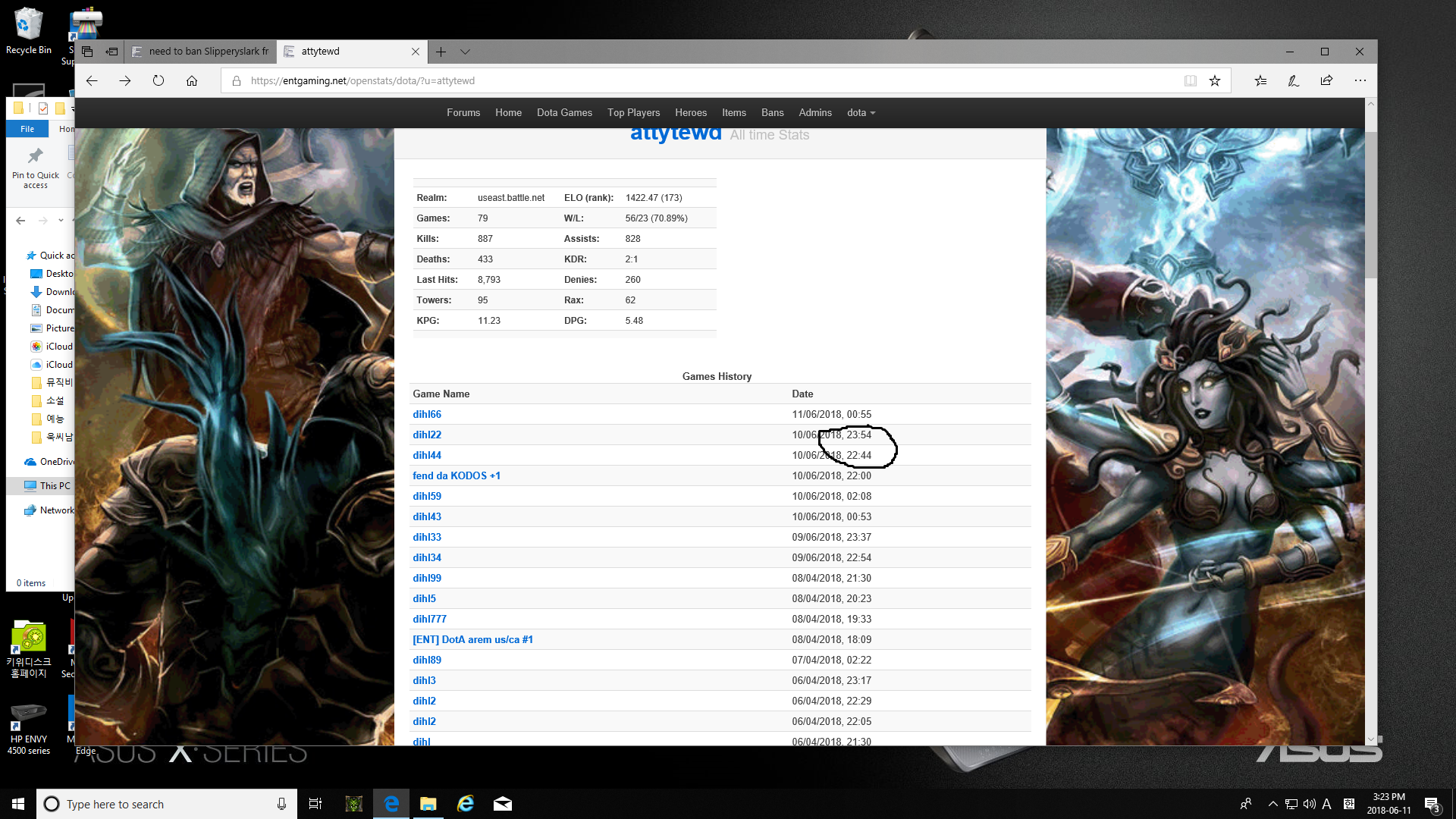The image size is (1456, 819).
Task: Open Internet Explorer taskbar icon
Action: click(466, 804)
